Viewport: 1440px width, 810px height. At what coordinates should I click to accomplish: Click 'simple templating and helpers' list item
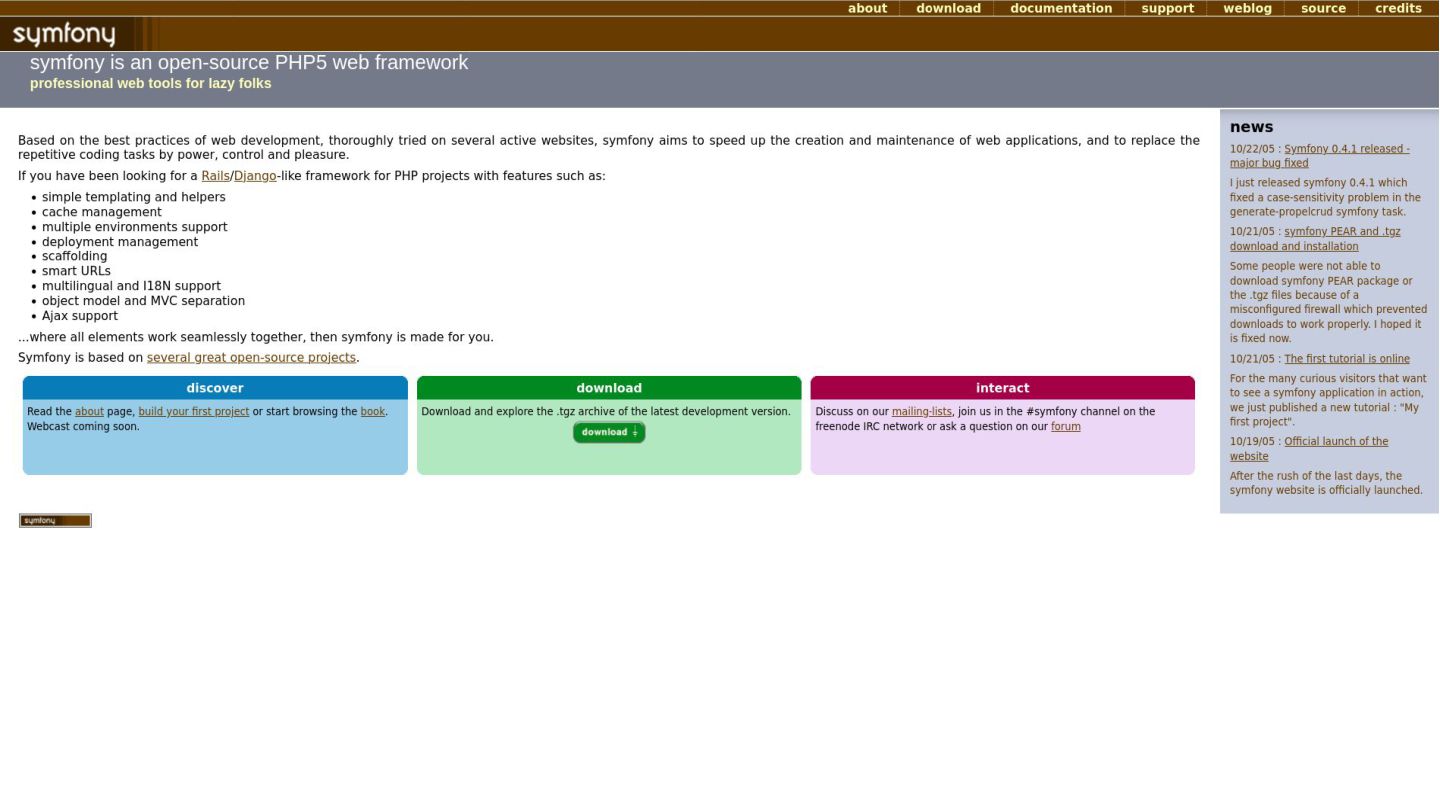coord(133,197)
